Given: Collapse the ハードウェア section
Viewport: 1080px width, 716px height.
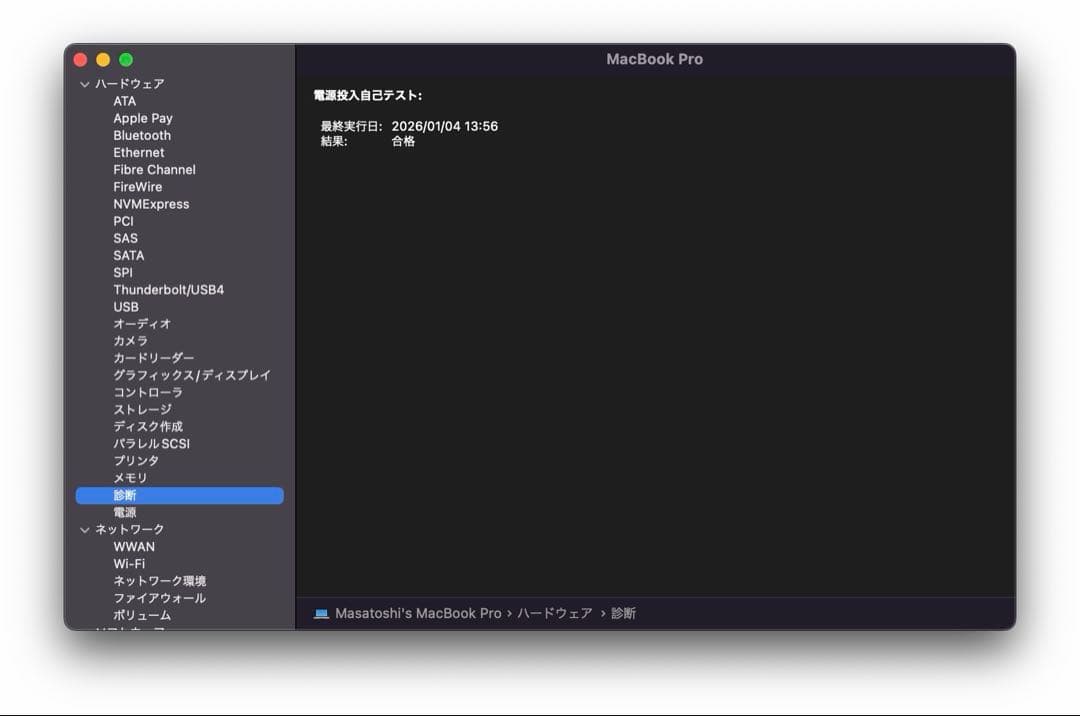Looking at the screenshot, I should 86,84.
